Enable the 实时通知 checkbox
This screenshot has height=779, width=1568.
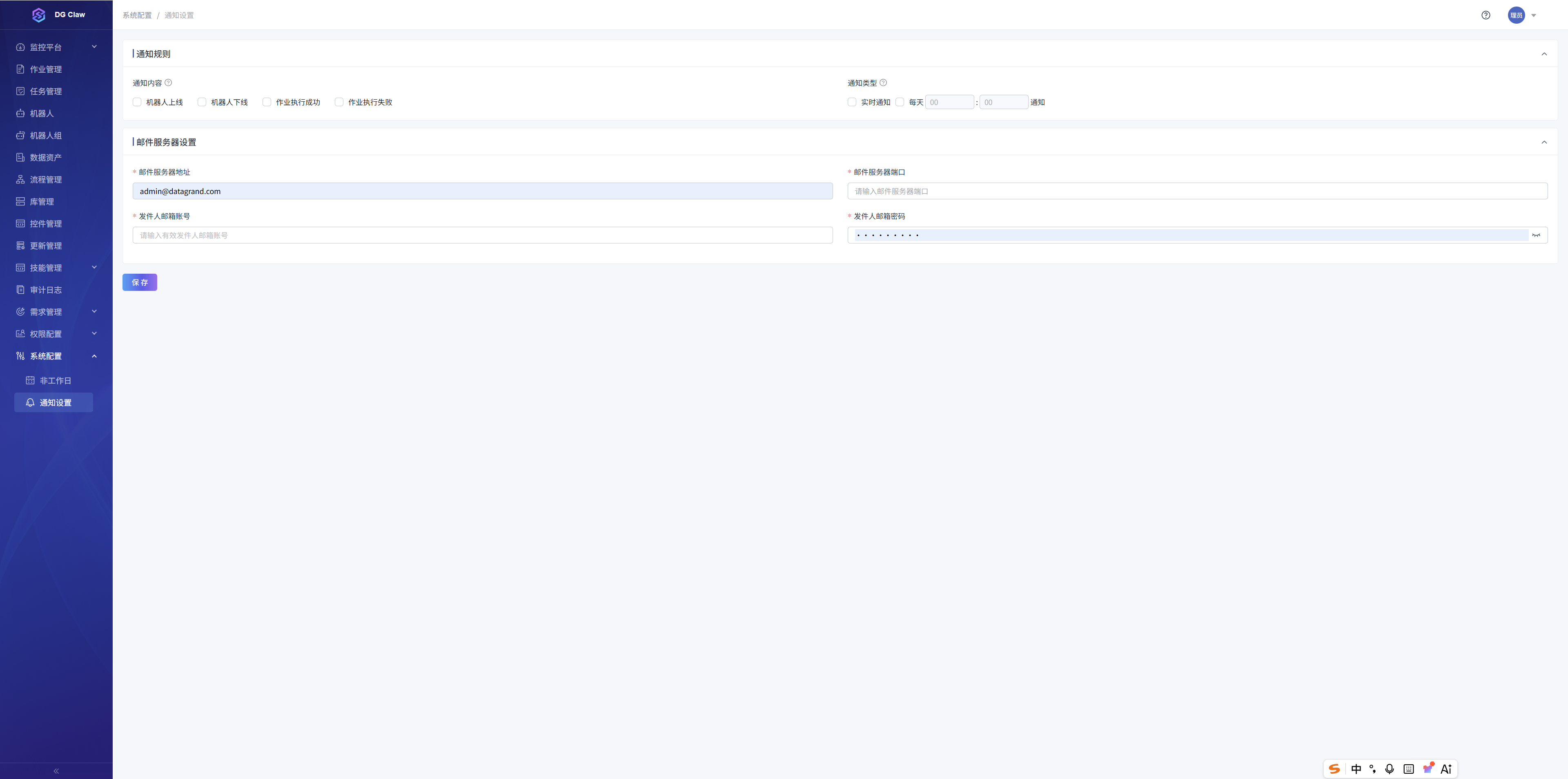point(851,102)
